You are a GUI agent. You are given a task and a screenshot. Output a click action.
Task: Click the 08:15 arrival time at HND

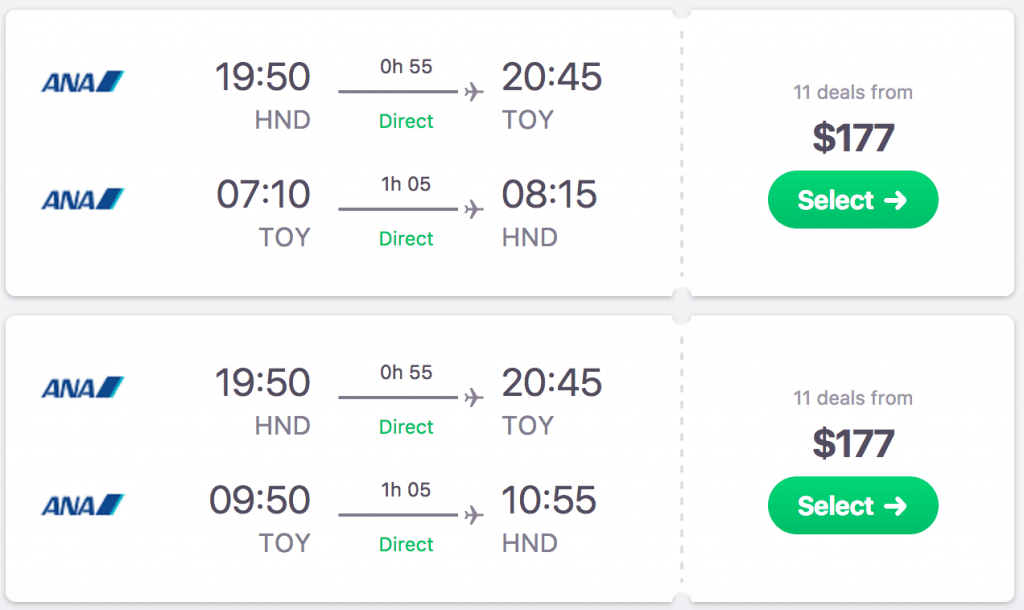pyautogui.click(x=549, y=194)
